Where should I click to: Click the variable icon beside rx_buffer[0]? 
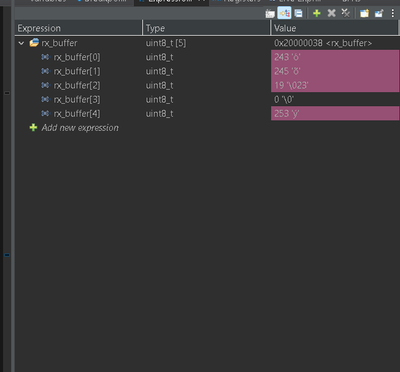coord(46,57)
